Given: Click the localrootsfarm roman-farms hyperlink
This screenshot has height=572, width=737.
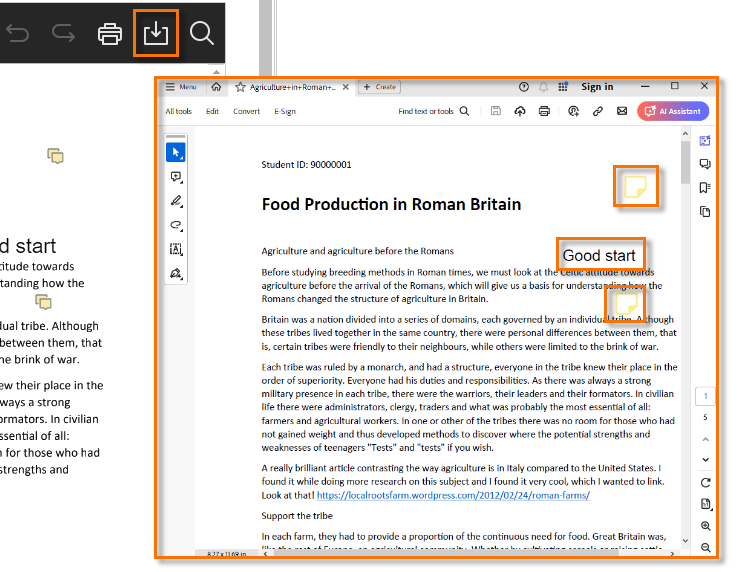Looking at the screenshot, I should (x=453, y=495).
